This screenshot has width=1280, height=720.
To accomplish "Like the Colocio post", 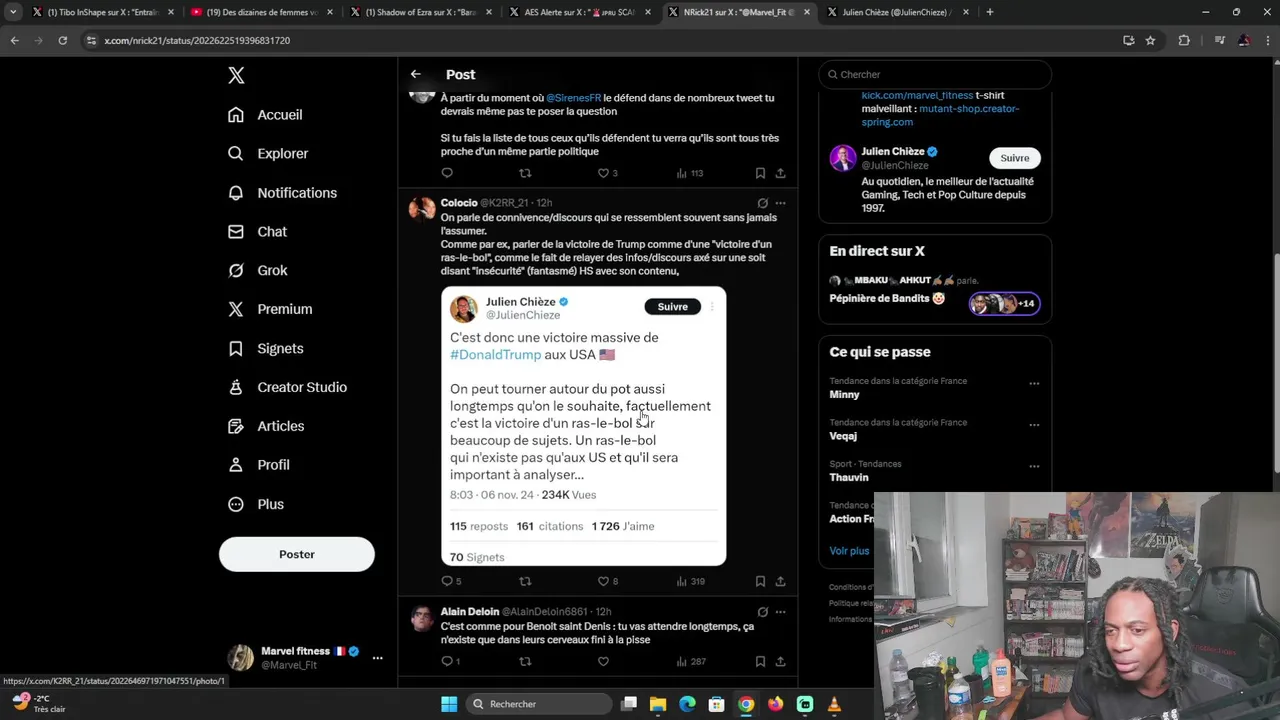I will (603, 581).
